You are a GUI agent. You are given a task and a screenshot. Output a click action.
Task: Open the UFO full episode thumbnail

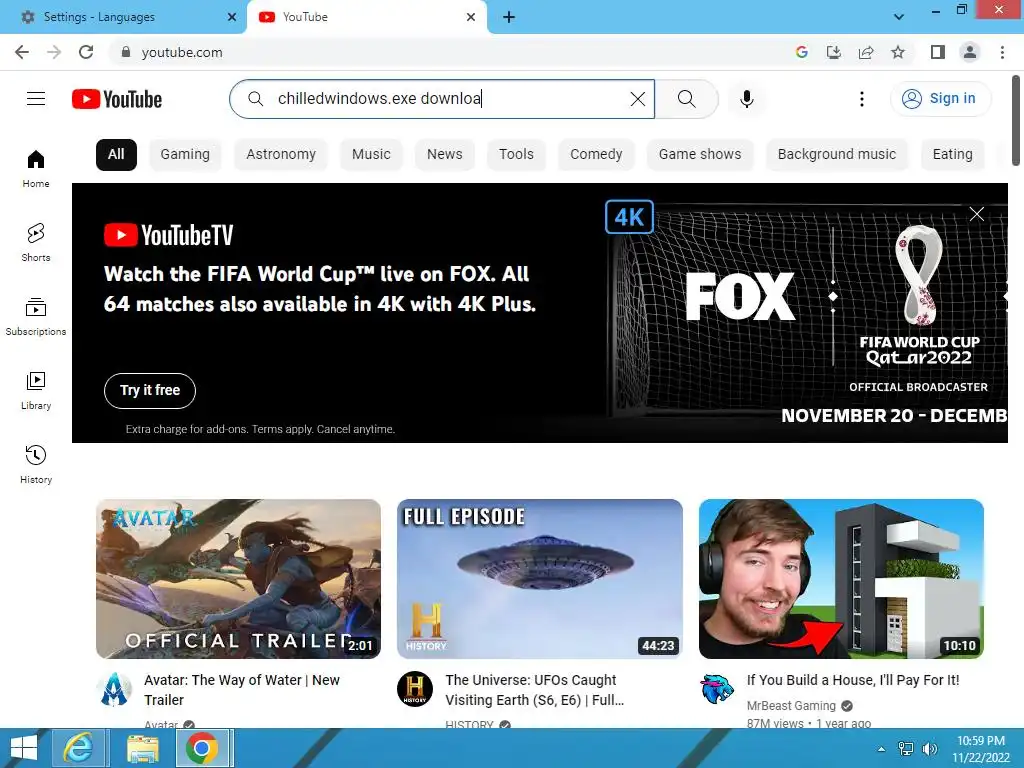pyautogui.click(x=540, y=579)
